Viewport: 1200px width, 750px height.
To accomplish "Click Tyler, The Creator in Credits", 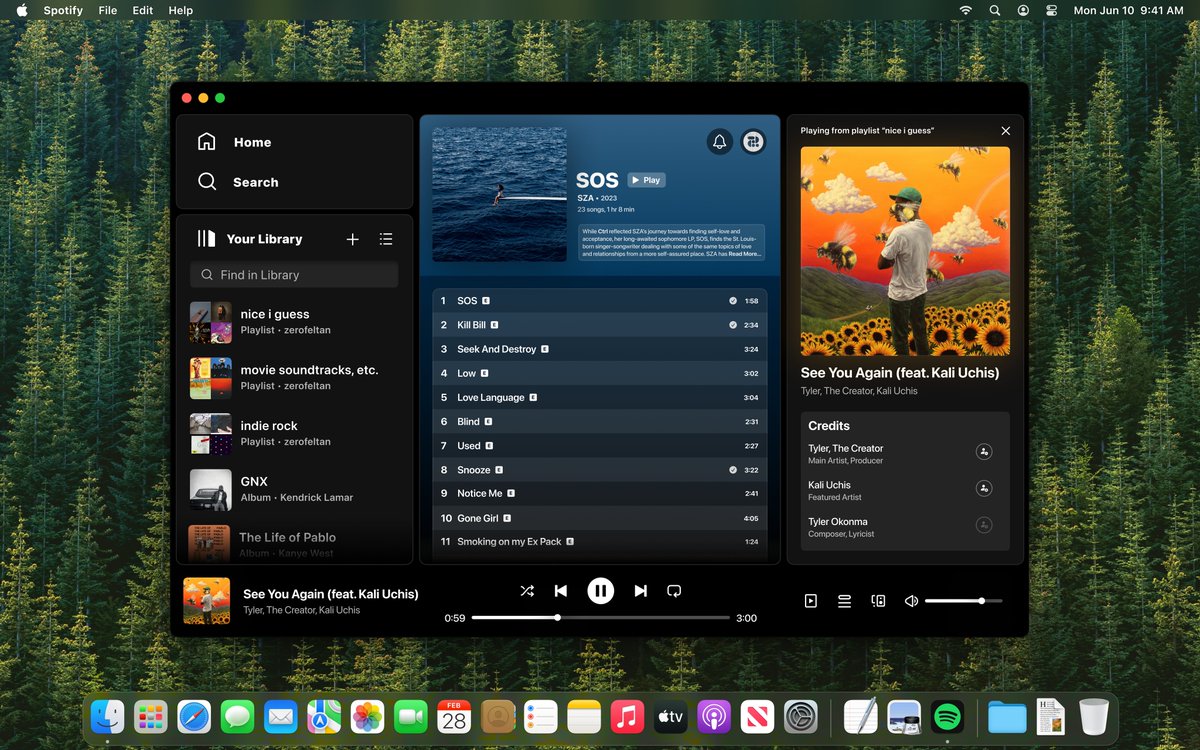I will tap(846, 448).
